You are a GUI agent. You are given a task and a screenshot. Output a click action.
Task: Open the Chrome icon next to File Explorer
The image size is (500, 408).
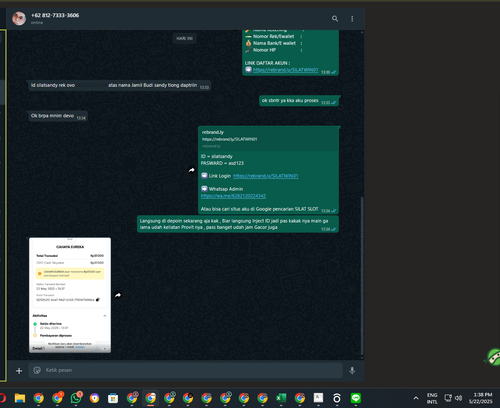coord(38,398)
